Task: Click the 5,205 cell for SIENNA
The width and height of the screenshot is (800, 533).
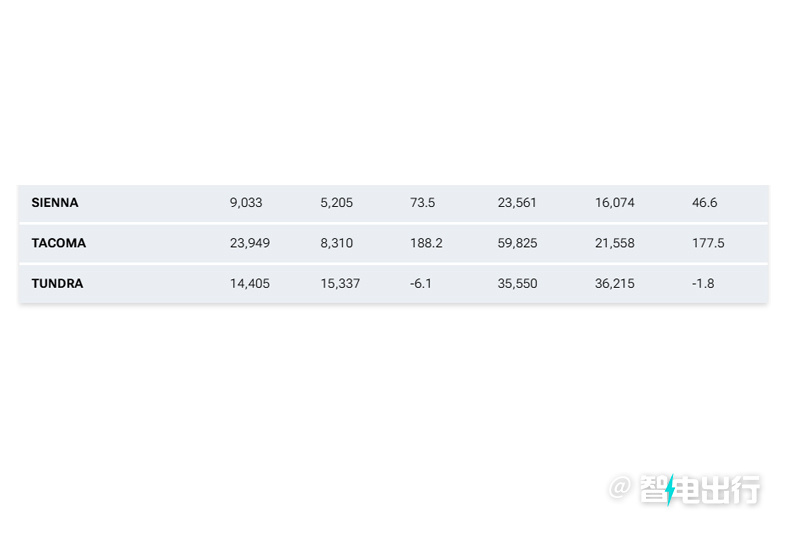Action: [337, 202]
